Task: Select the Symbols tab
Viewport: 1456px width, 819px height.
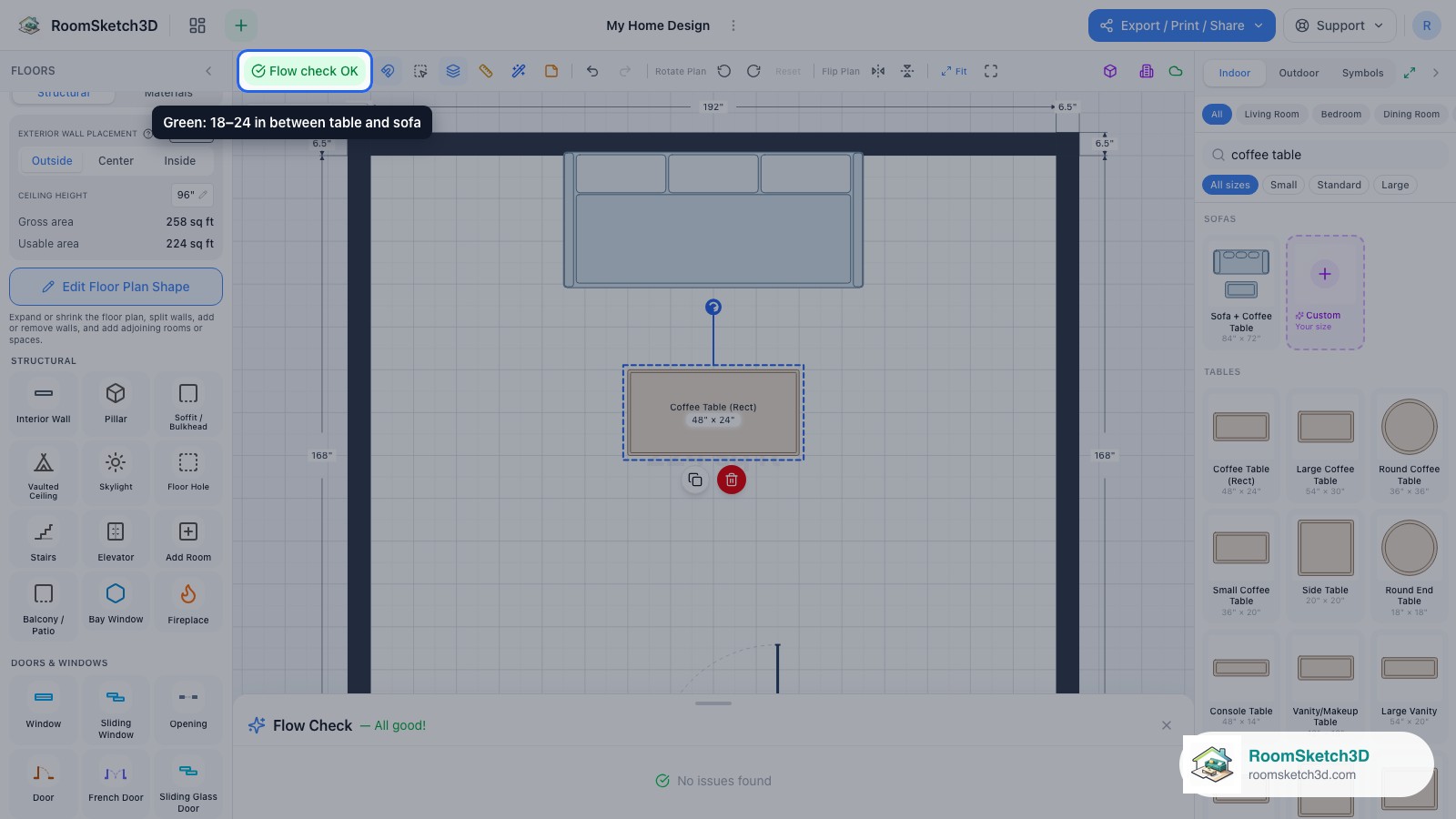Action: tap(1362, 73)
